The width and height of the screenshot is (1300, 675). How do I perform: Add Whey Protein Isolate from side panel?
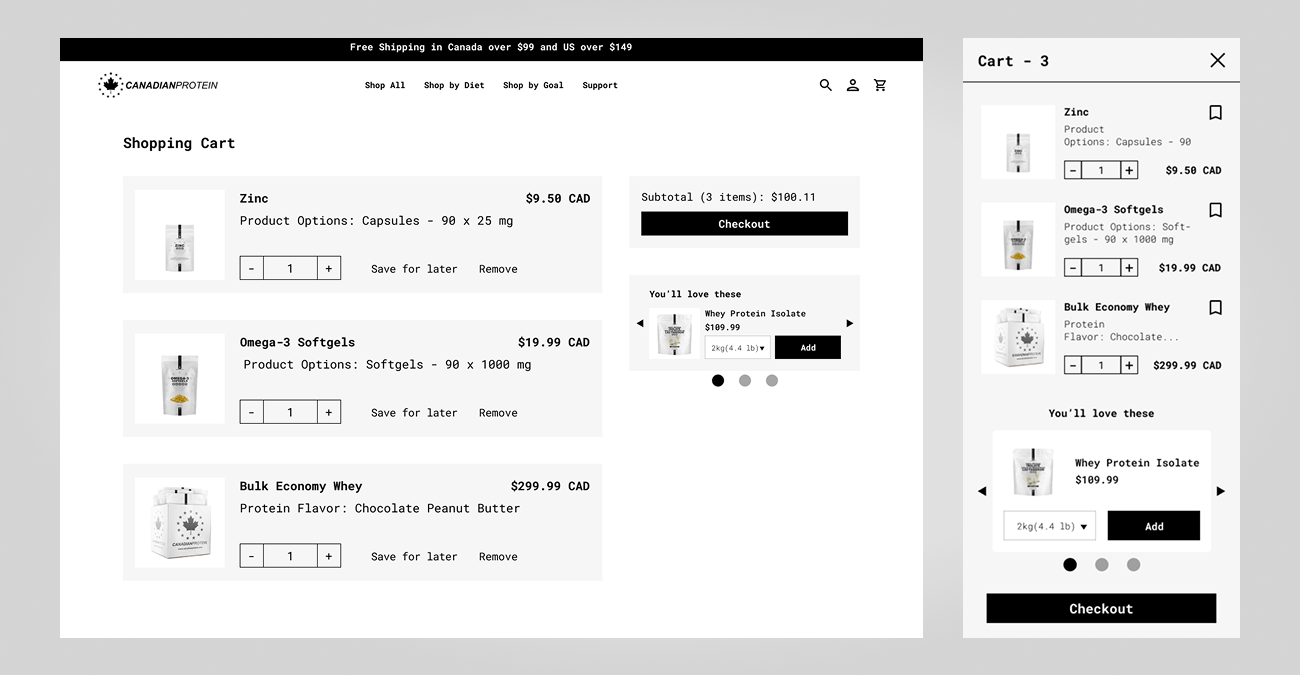click(x=1154, y=526)
